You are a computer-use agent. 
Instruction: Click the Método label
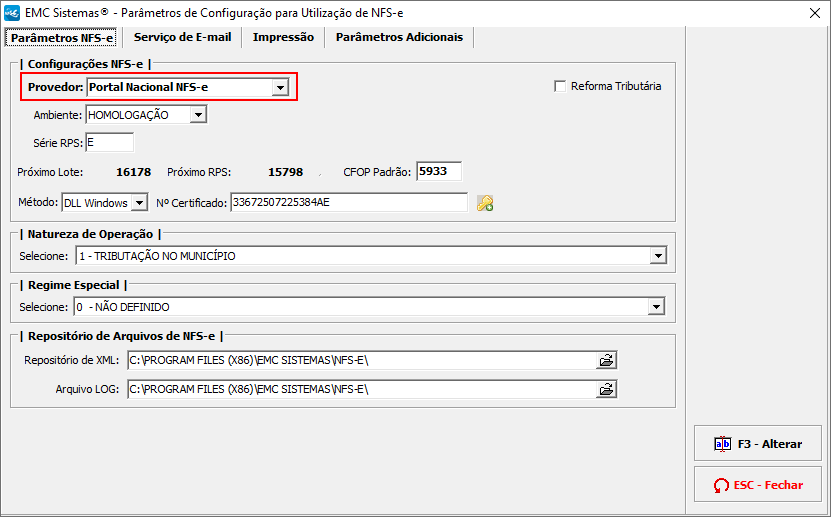[x=38, y=202]
